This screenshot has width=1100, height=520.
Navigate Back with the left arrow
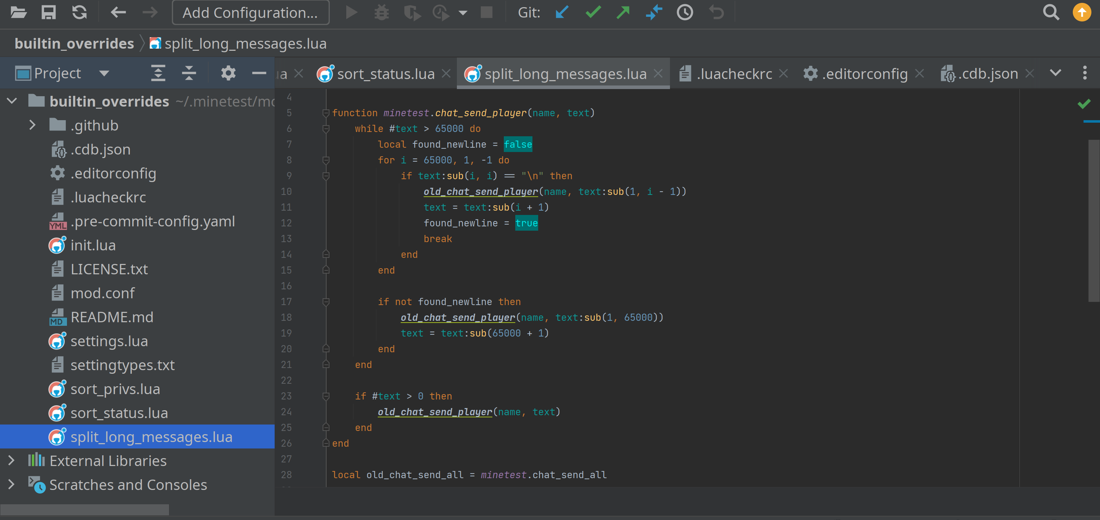(119, 12)
